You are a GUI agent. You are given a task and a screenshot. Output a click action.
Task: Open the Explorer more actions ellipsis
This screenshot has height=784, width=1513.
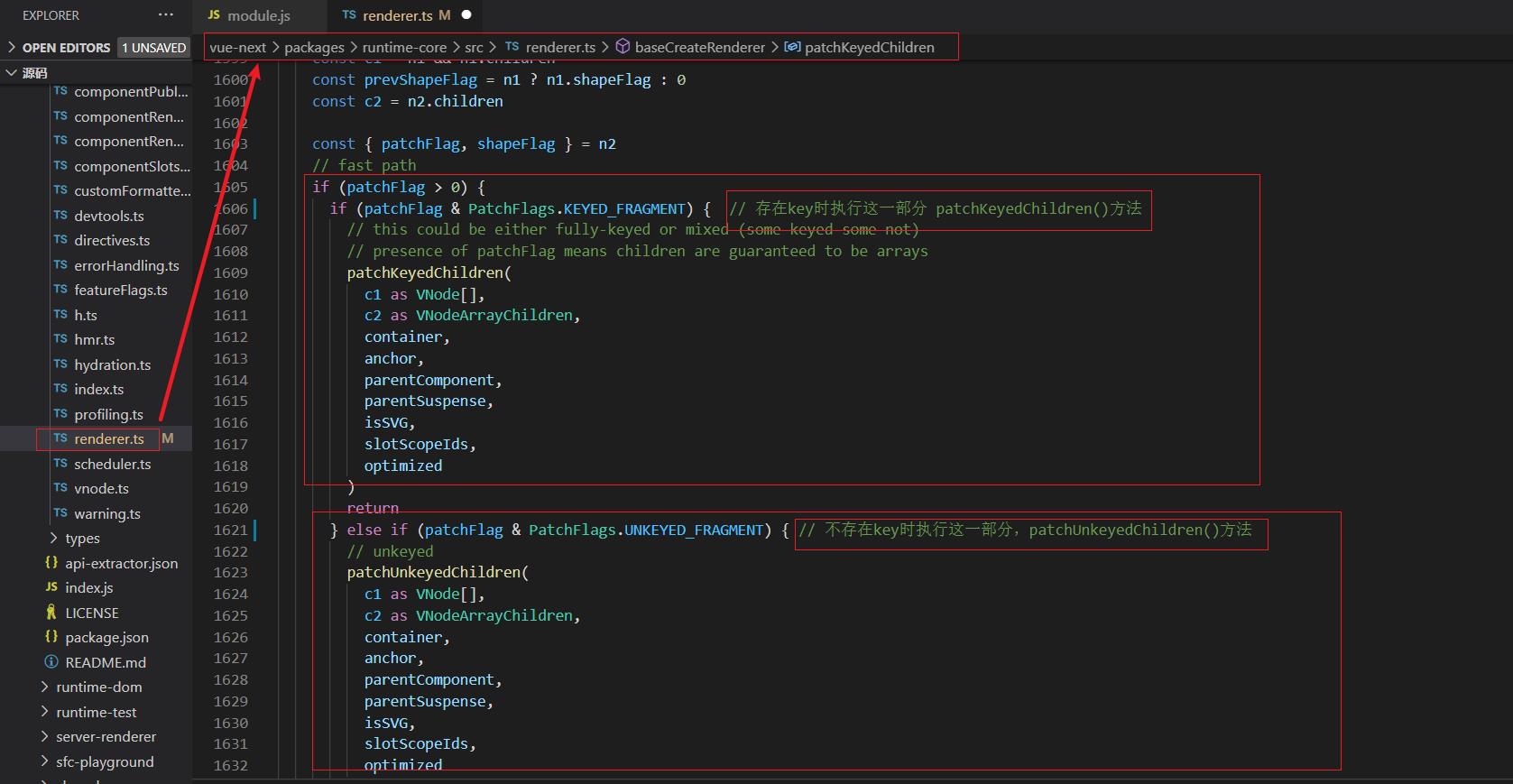pyautogui.click(x=165, y=15)
